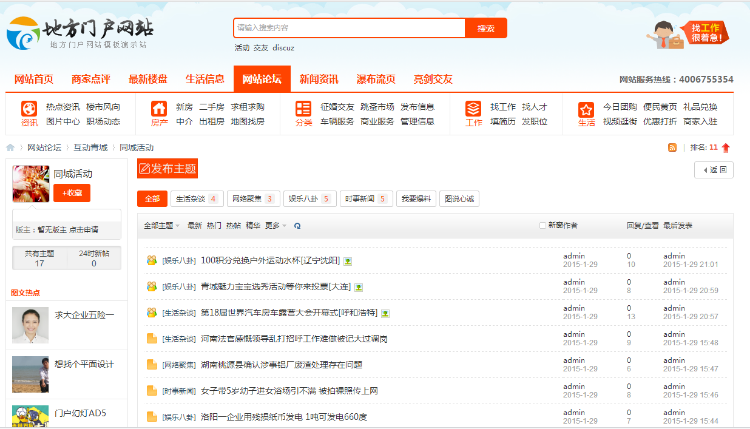
Task: Open thumbnail for 求大企业五险一 post
Action: (30, 325)
